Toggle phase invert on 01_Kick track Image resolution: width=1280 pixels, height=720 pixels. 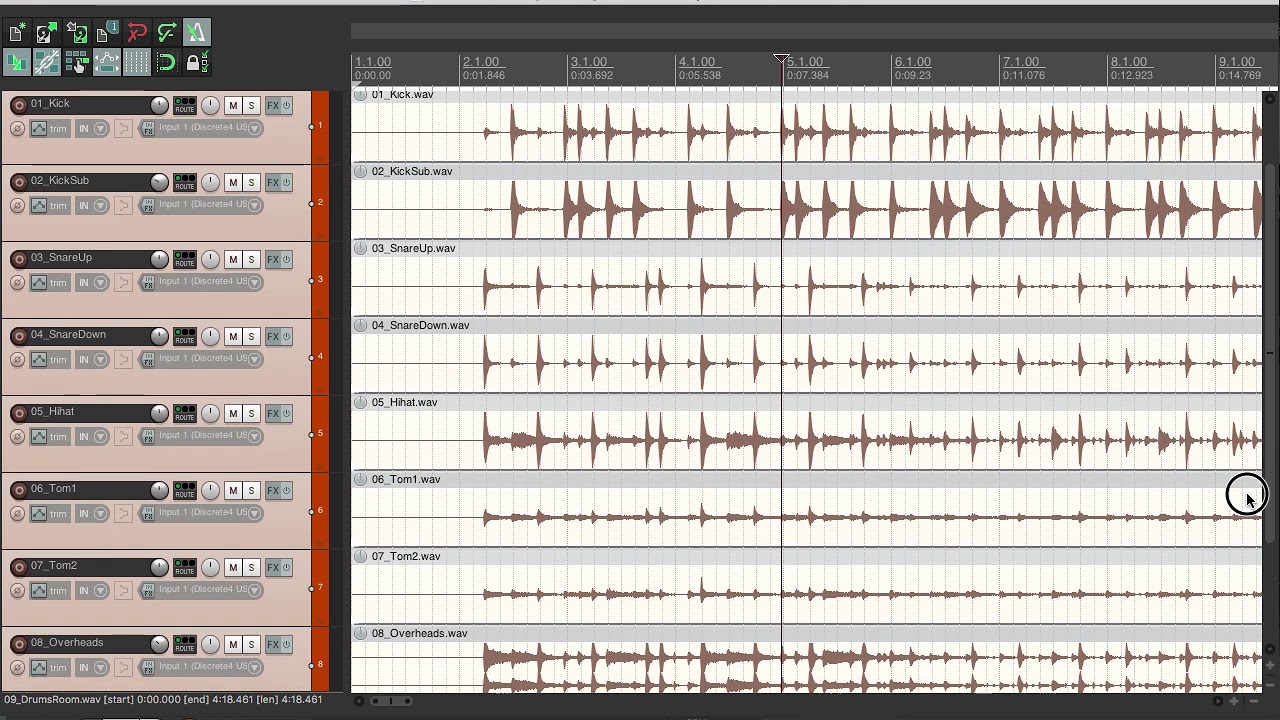coord(17,128)
